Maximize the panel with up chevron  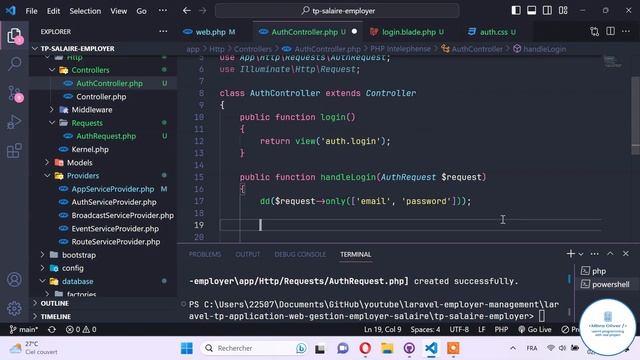(x=610, y=254)
